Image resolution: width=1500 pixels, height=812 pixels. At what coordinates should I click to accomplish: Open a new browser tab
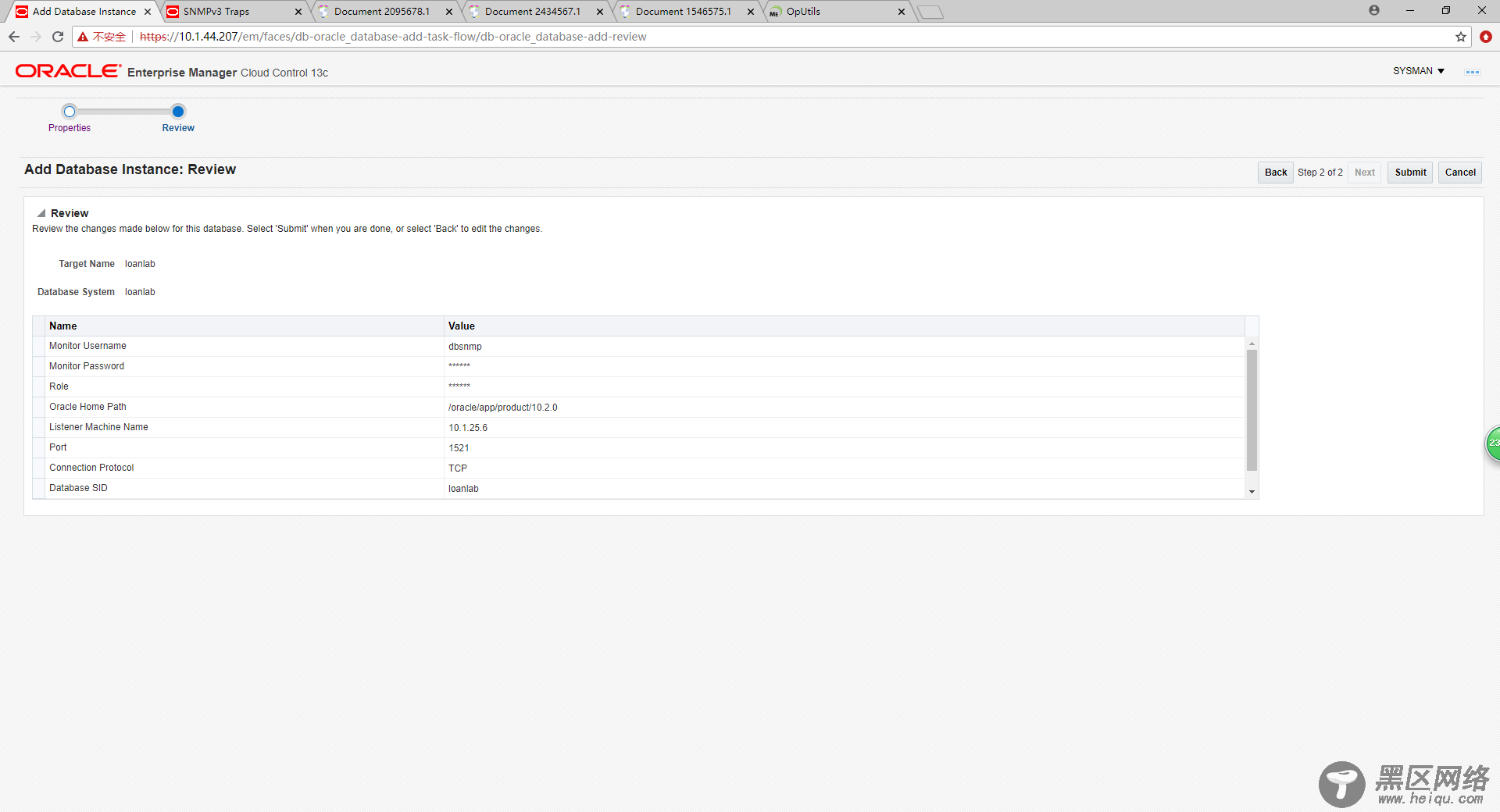[930, 12]
